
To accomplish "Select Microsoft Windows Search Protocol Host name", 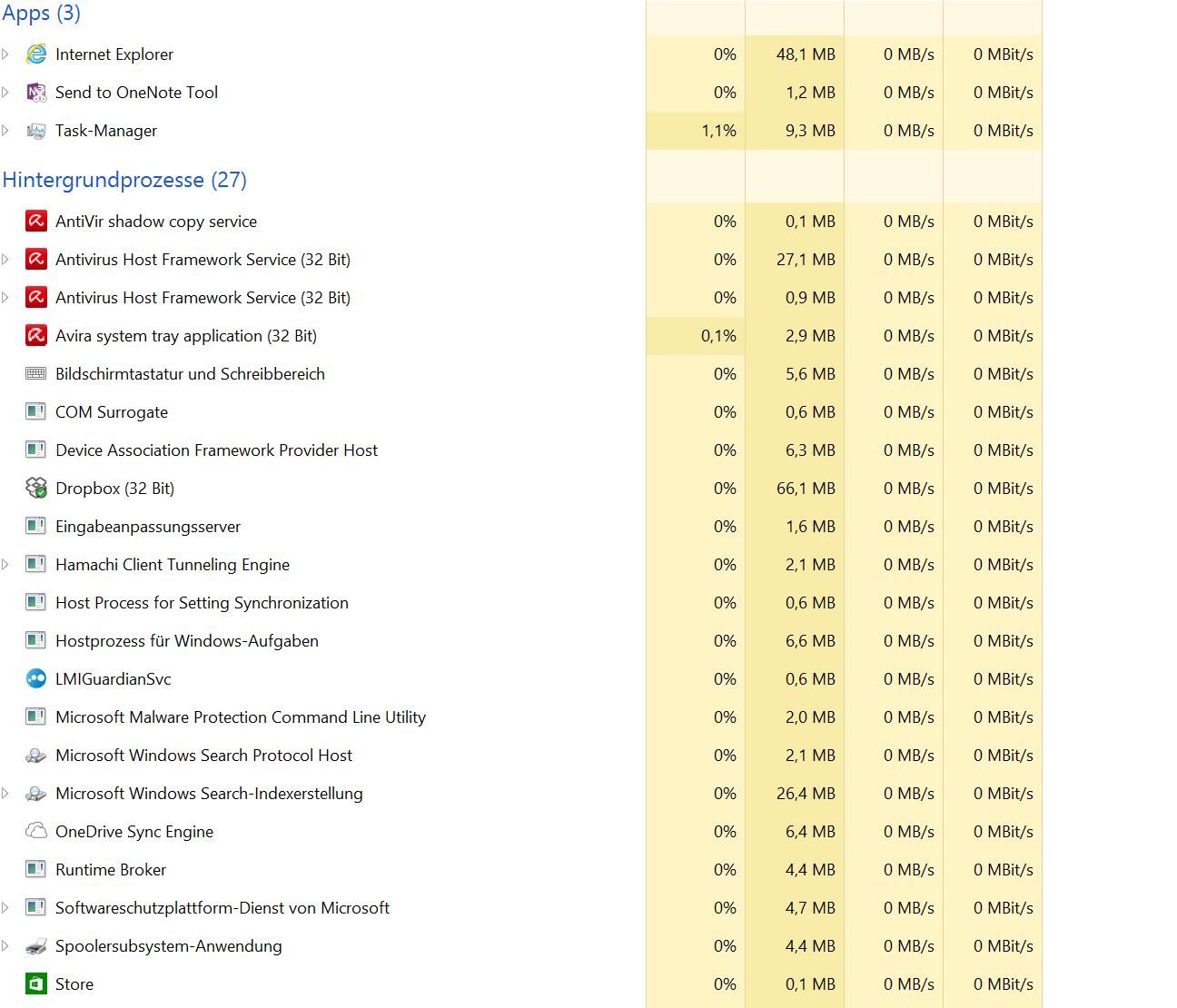I will coord(204,756).
